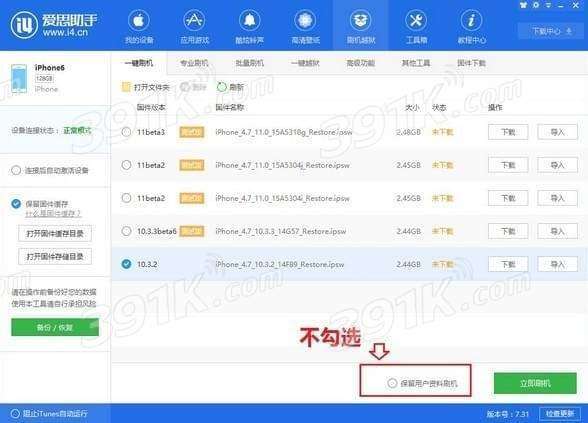
Task: Click the firmware cache help link
Action: [53, 214]
